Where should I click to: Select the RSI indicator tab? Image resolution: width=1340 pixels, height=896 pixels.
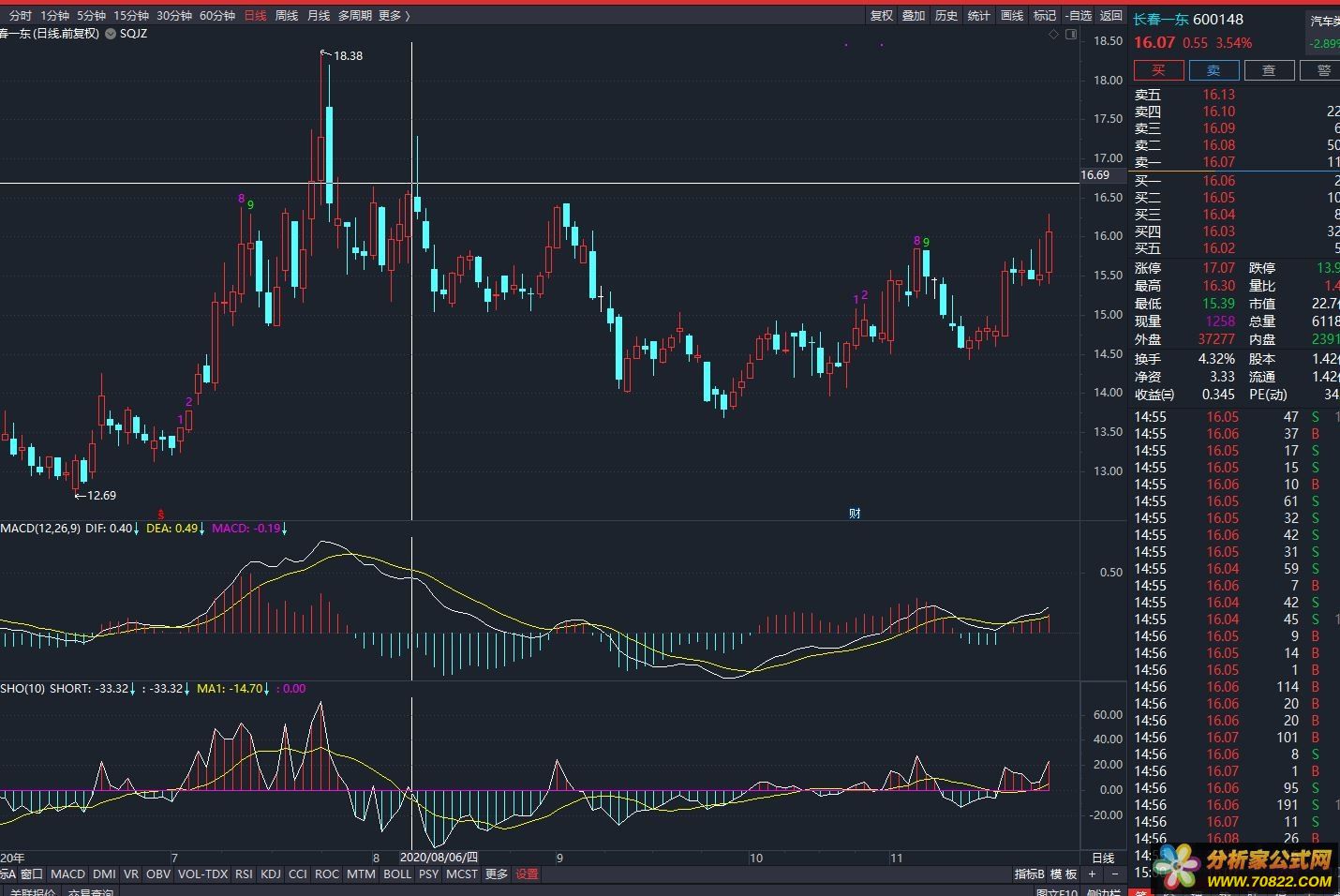[244, 874]
